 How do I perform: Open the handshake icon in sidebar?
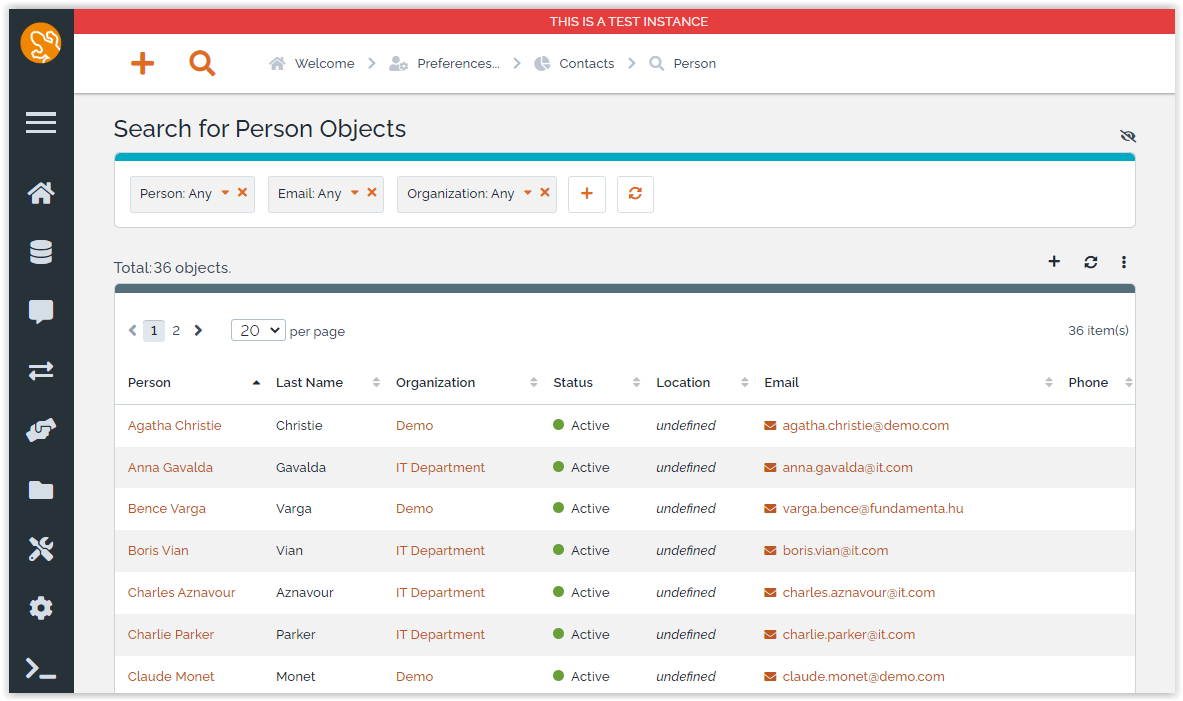pos(41,431)
